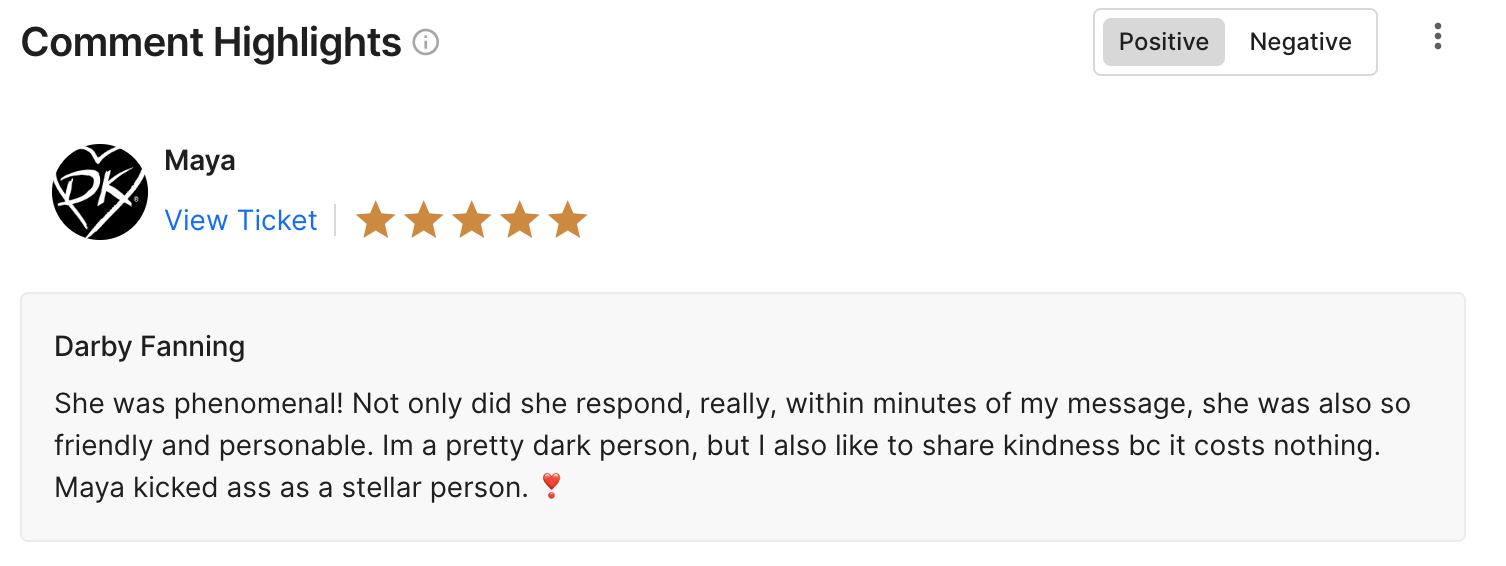Image resolution: width=1506 pixels, height=566 pixels.
Task: Click the "She was phenomenal!" sentence
Action: point(199,404)
